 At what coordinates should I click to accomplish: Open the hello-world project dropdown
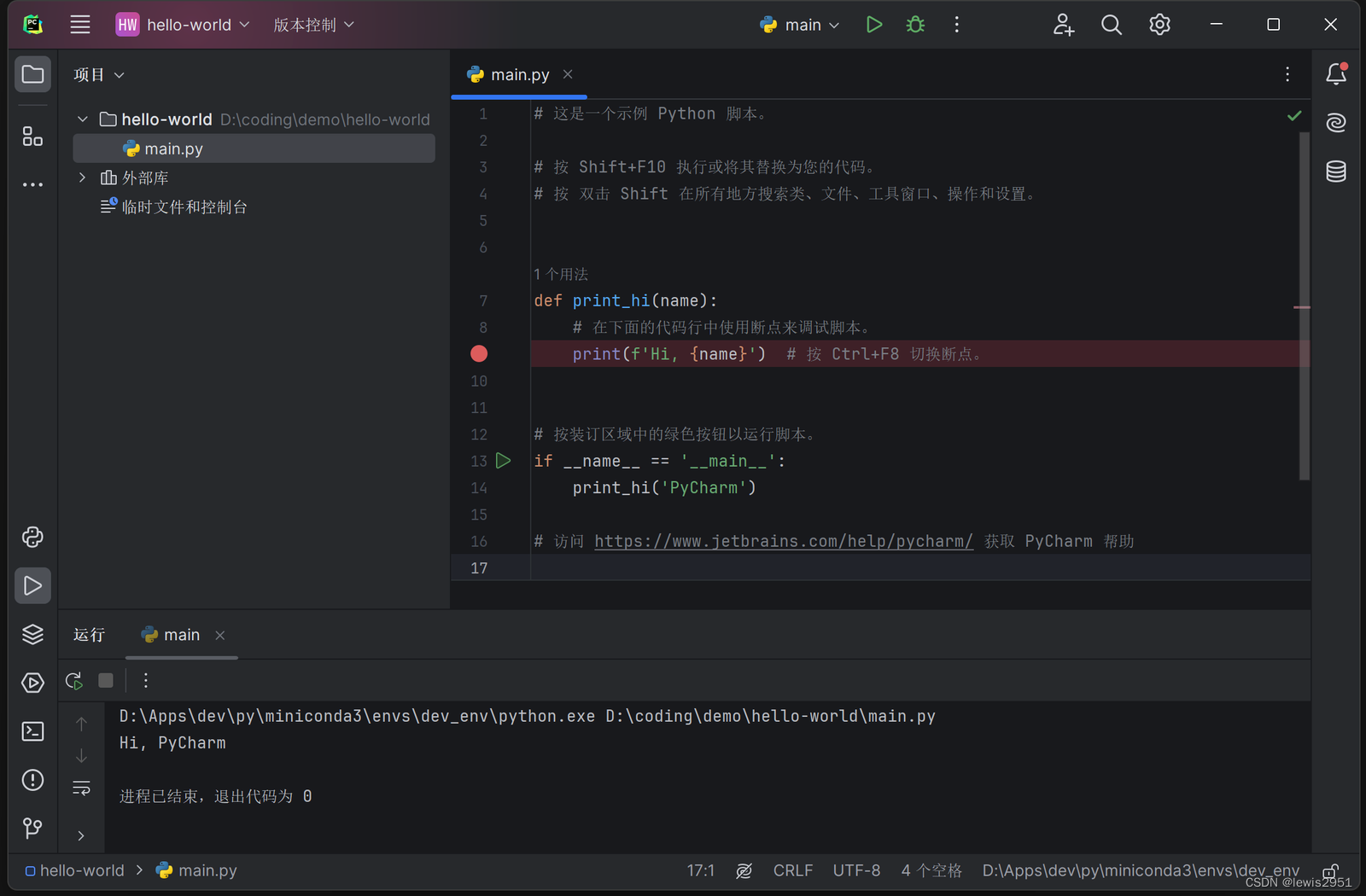(x=184, y=25)
